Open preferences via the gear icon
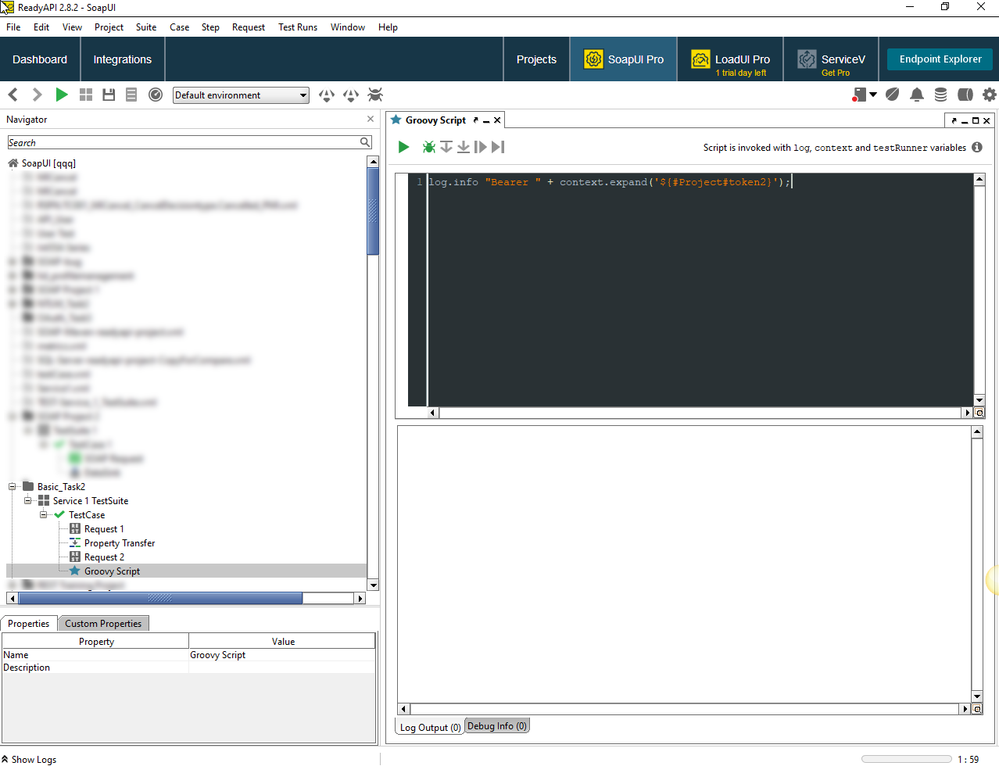Viewport: 999px width, 766px height. 989,95
